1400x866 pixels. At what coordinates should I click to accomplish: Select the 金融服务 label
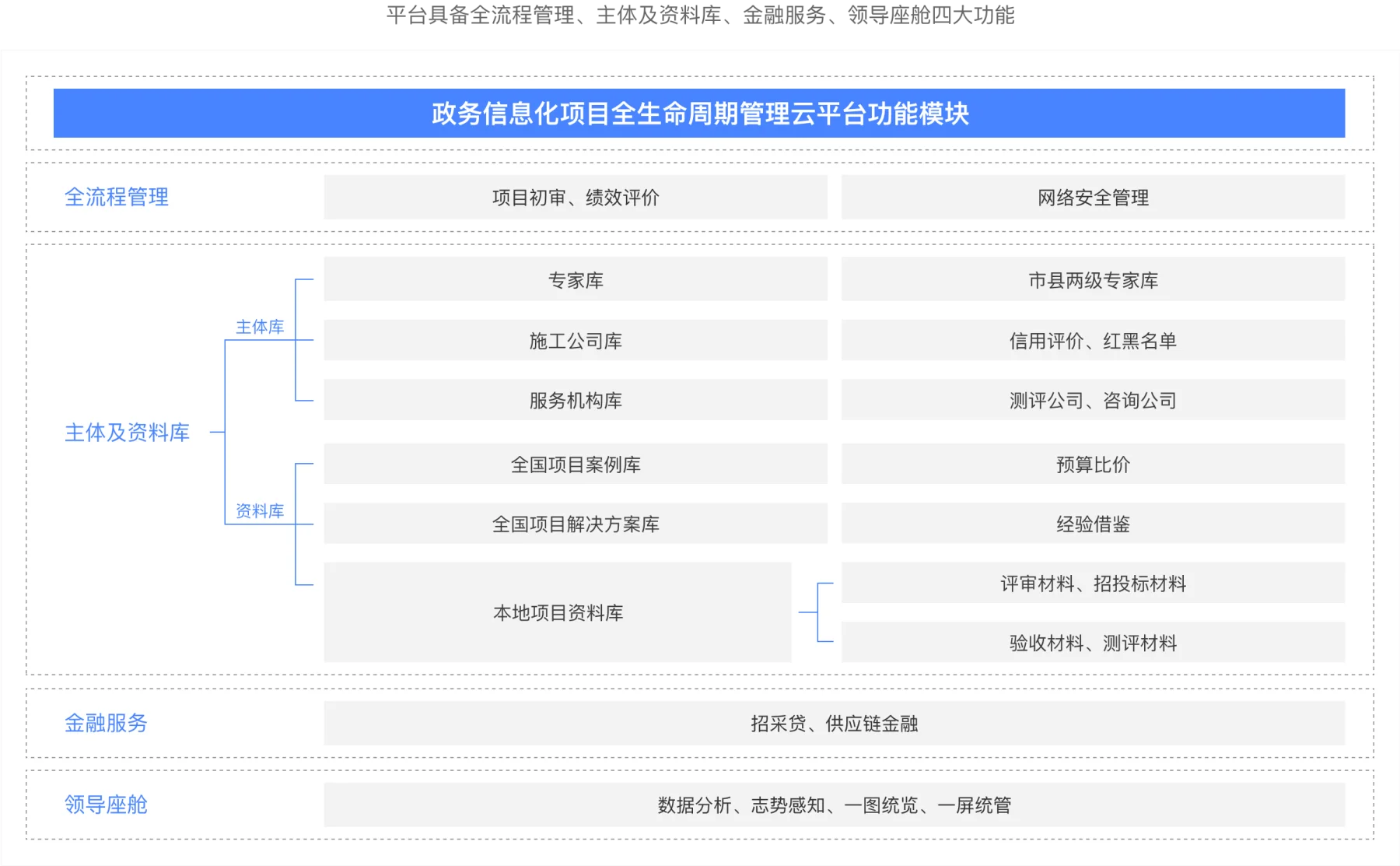[106, 723]
